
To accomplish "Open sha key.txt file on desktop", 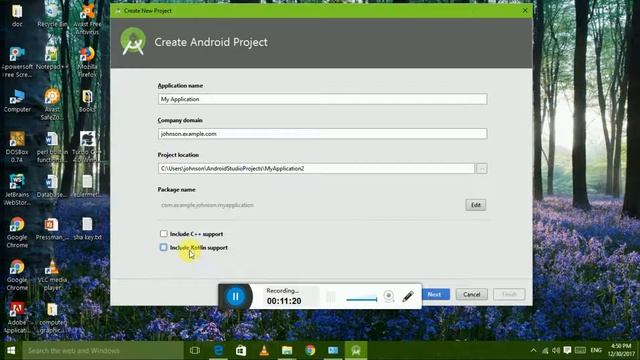I will tap(87, 229).
